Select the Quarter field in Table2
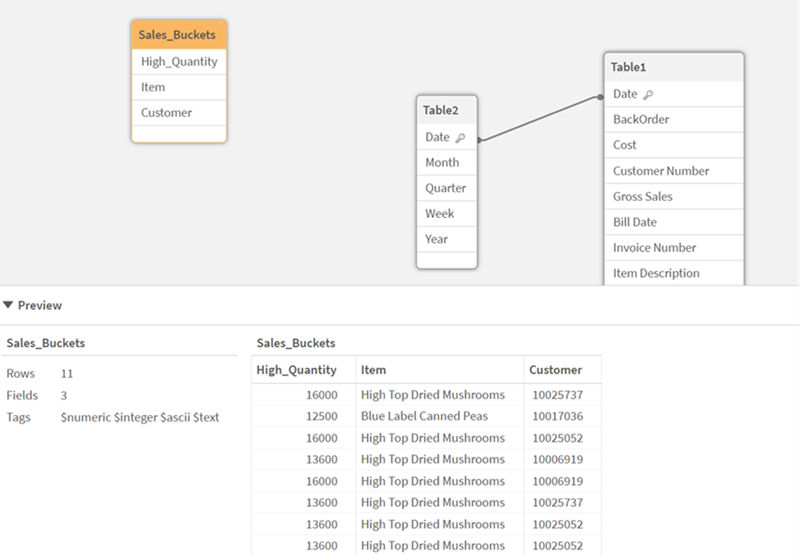The image size is (800, 560). pos(445,188)
